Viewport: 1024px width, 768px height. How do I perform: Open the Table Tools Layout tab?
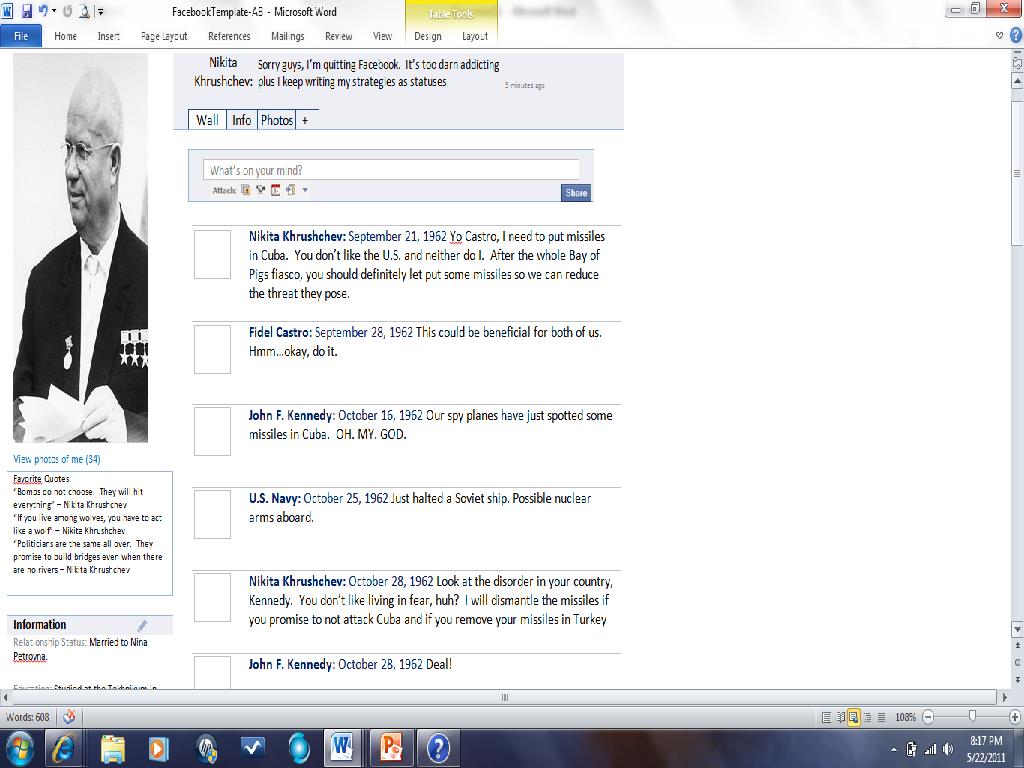475,36
